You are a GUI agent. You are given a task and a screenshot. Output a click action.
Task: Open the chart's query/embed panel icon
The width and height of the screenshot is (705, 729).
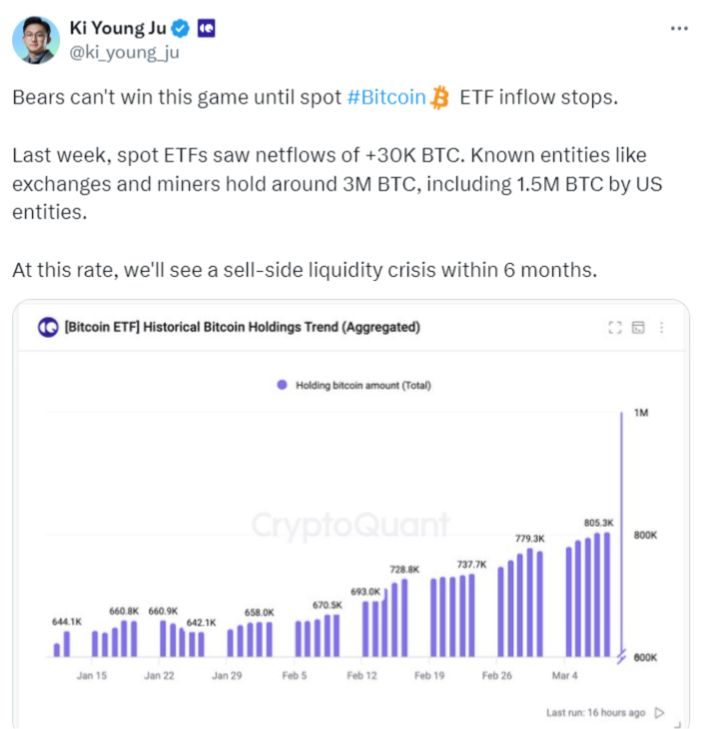tap(638, 327)
